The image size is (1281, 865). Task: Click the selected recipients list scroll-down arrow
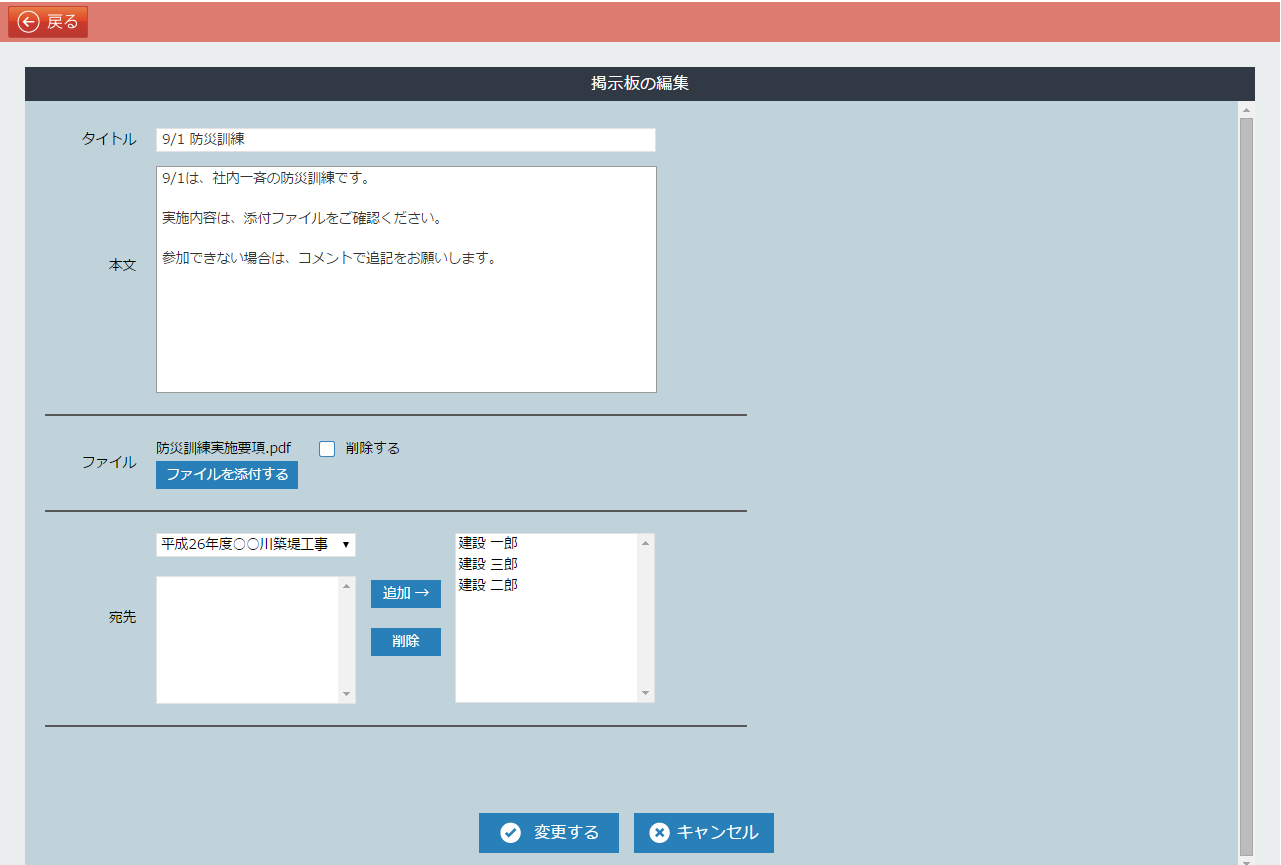click(x=645, y=693)
